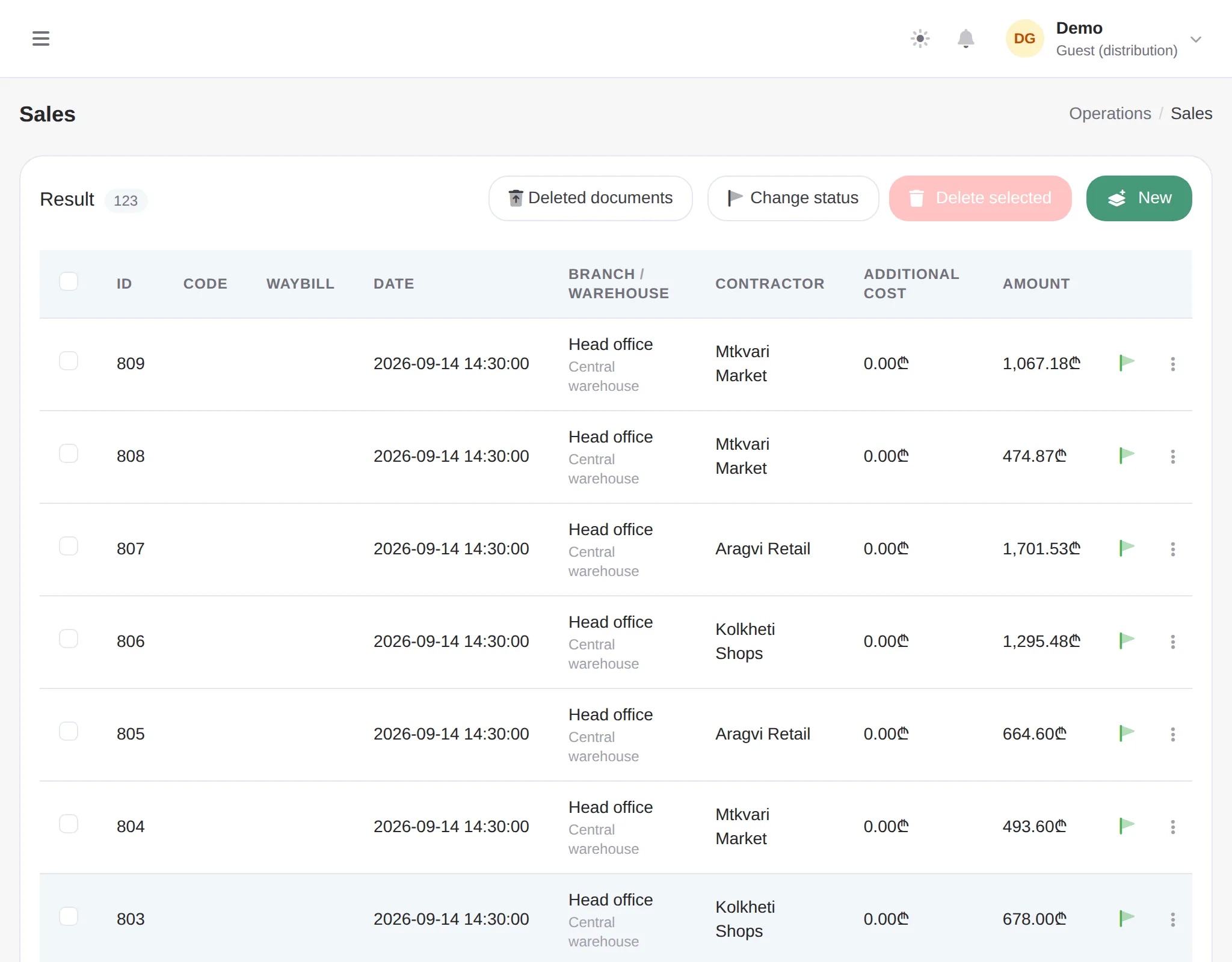Open the three-dot menu for sale 808
The image size is (1232, 962).
[x=1172, y=456]
